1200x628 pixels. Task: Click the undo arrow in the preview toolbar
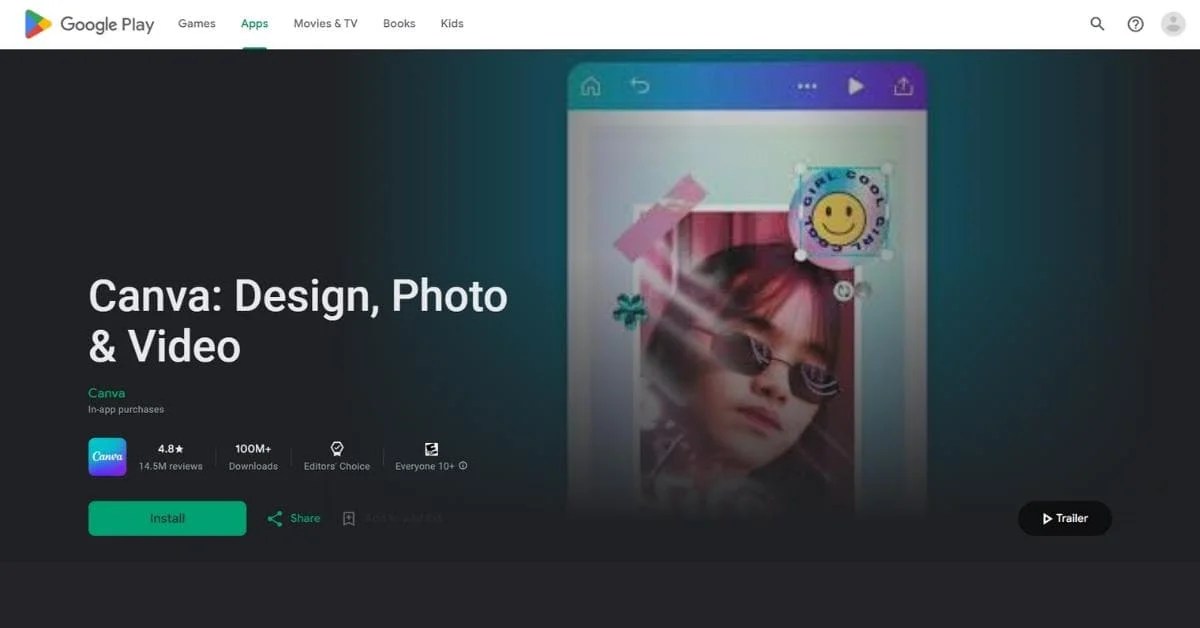[x=640, y=86]
